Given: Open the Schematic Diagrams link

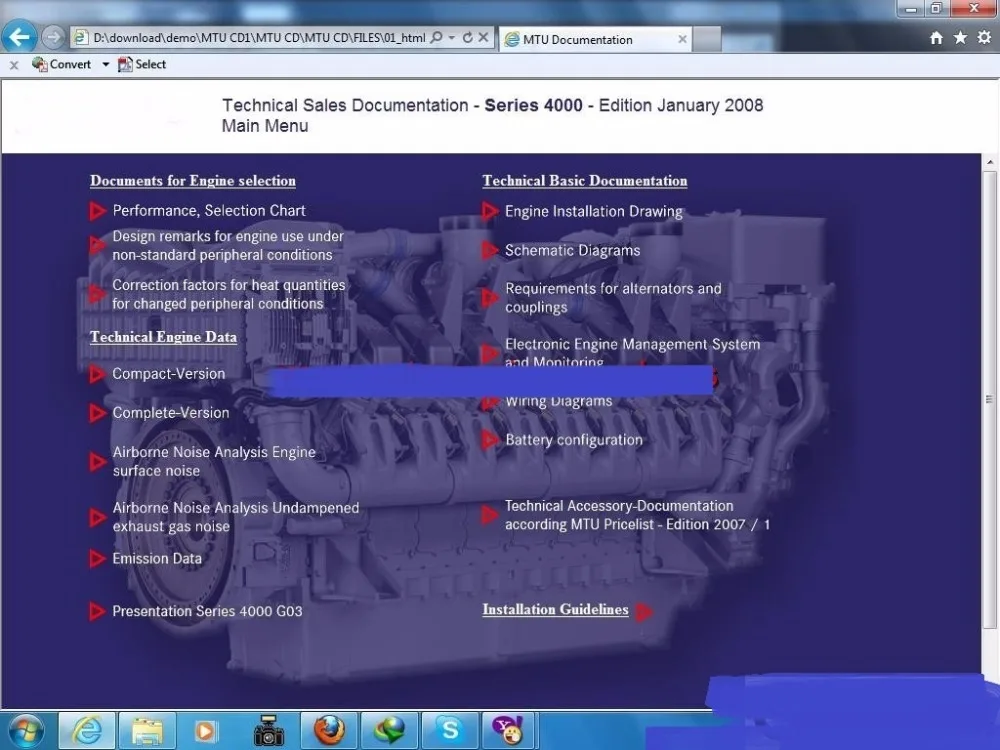Looking at the screenshot, I should (572, 250).
